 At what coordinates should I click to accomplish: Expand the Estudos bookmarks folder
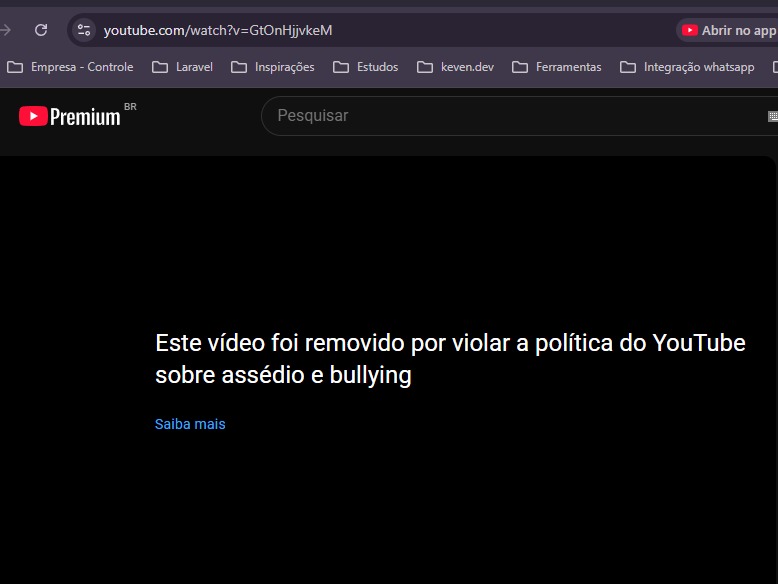[366, 67]
